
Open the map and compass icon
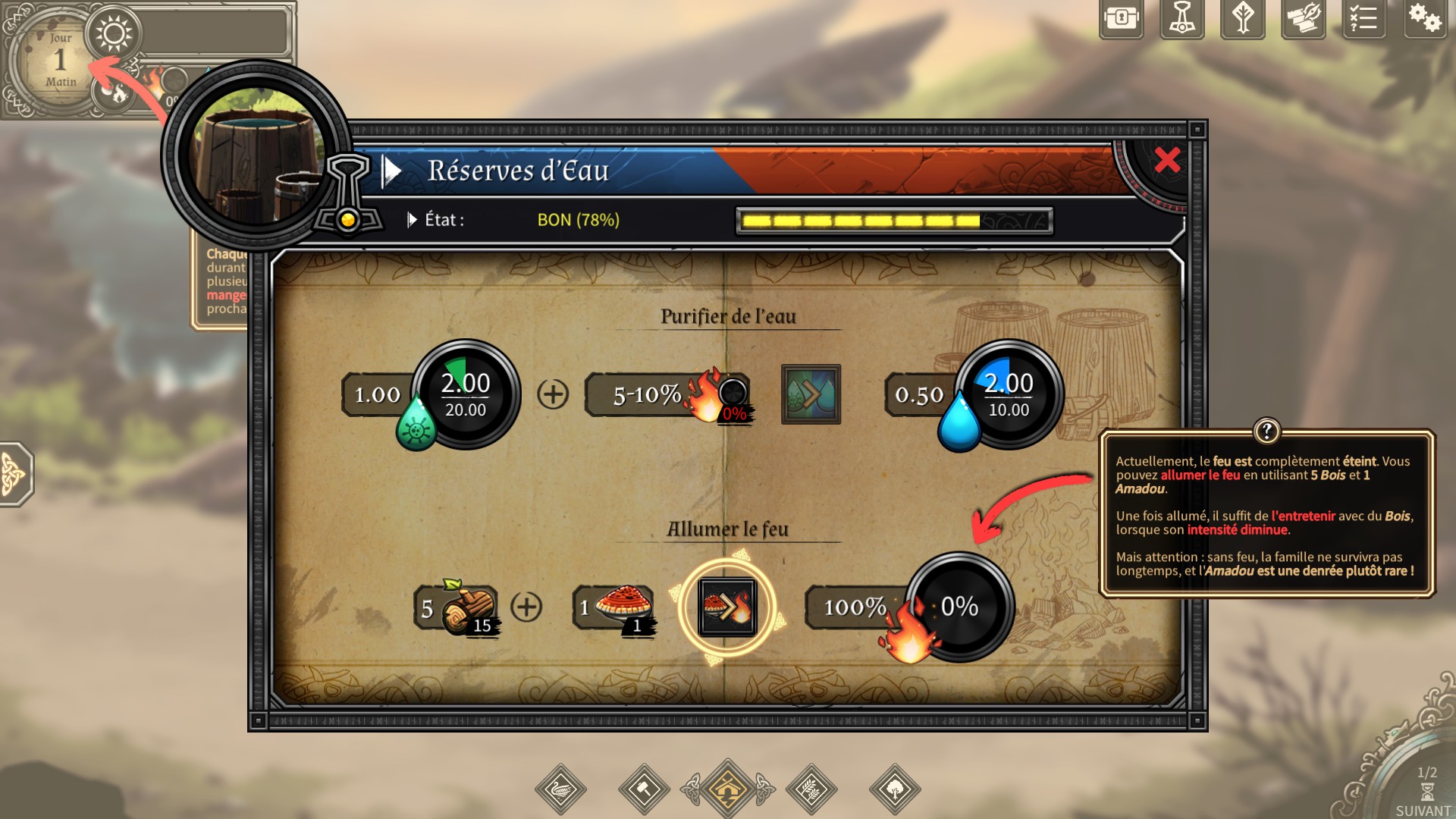(x=1303, y=17)
